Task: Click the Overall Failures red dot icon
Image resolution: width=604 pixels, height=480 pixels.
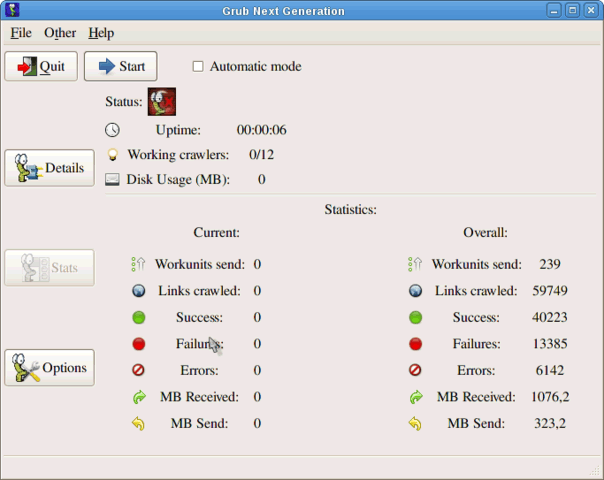Action: (415, 344)
